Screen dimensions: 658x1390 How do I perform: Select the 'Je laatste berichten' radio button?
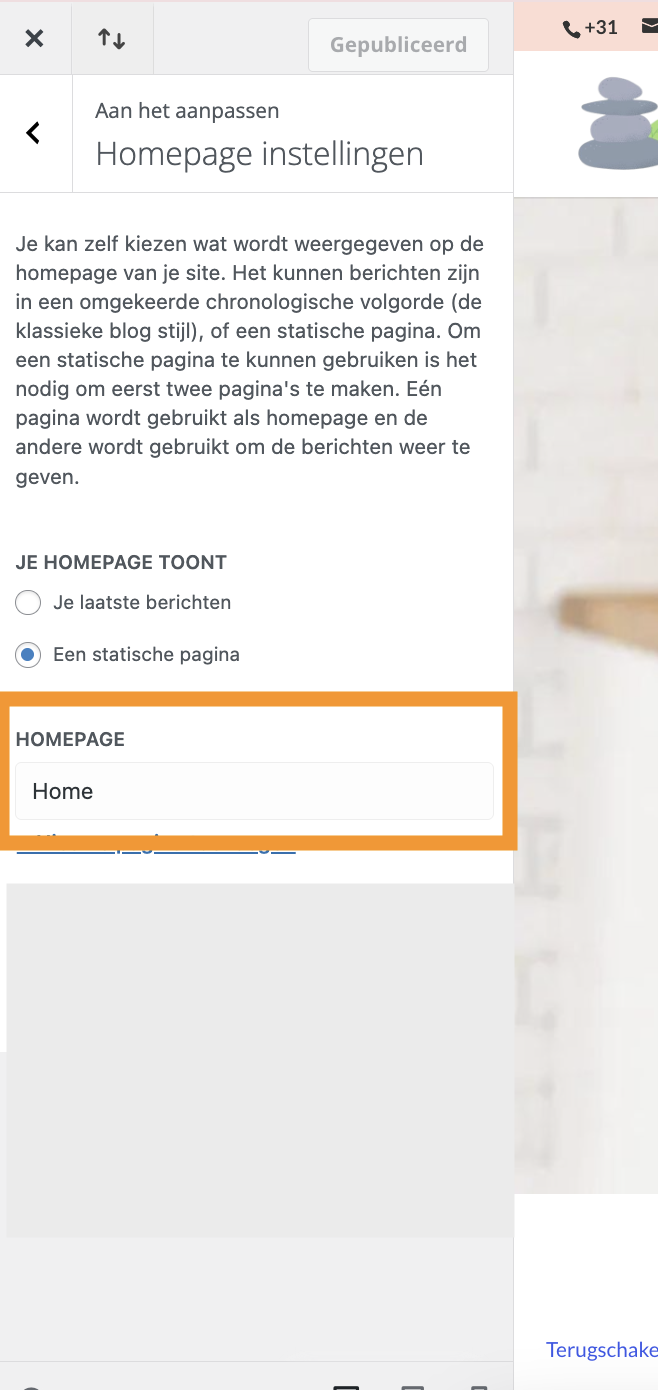(x=28, y=603)
